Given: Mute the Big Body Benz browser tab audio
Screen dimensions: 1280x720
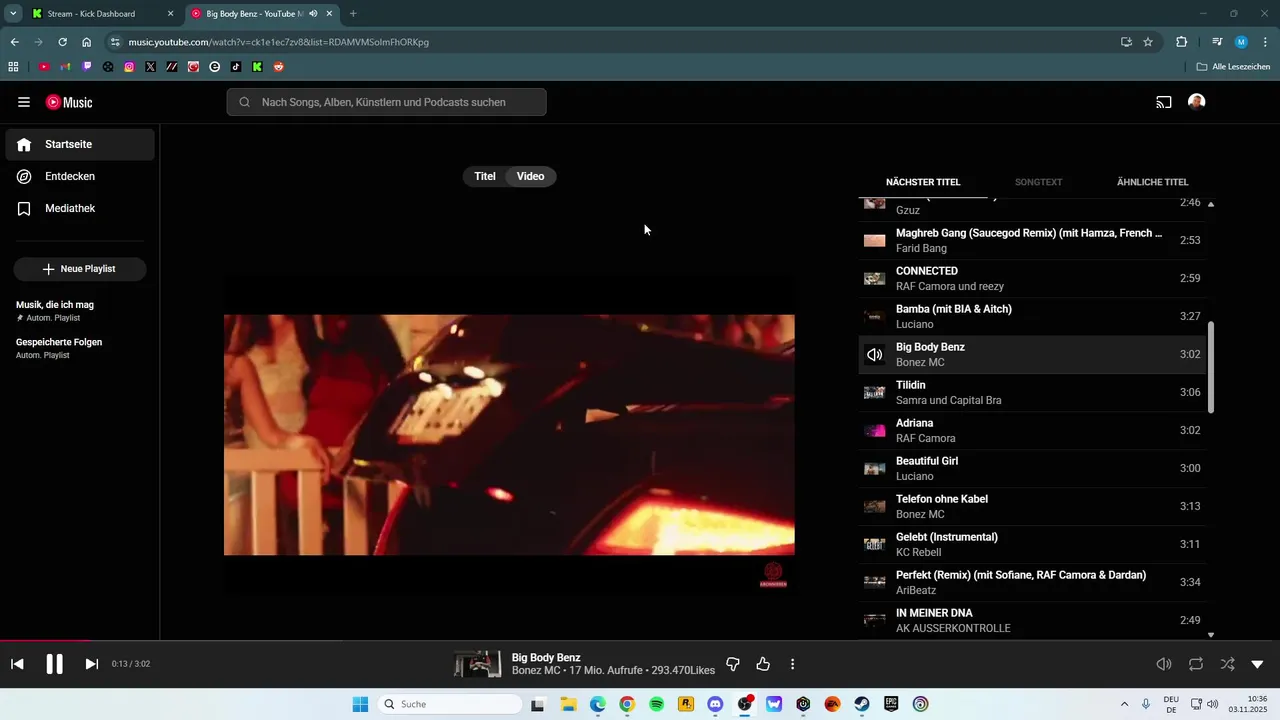Looking at the screenshot, I should pyautogui.click(x=313, y=14).
